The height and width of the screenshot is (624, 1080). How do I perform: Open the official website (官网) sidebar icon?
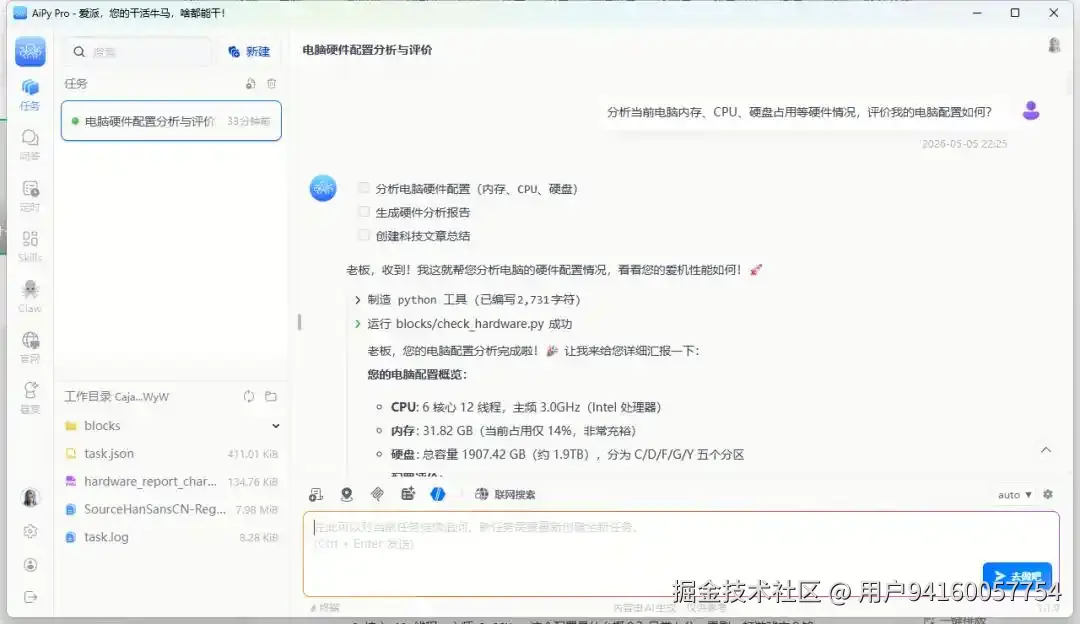click(x=30, y=347)
